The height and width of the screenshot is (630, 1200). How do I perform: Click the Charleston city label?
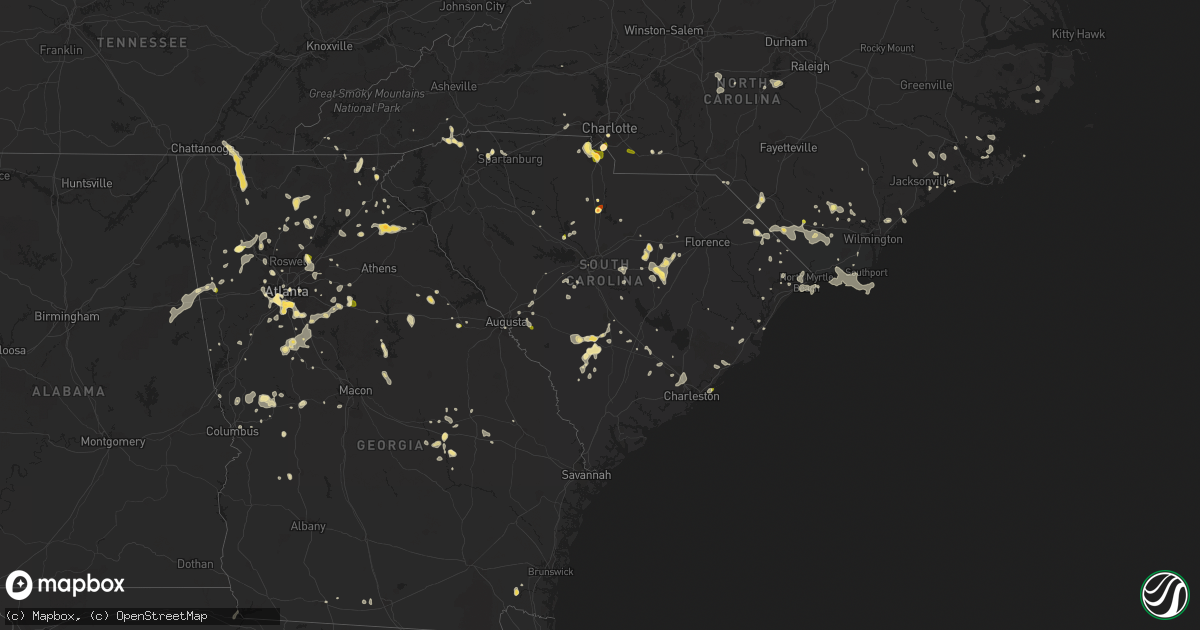[691, 396]
